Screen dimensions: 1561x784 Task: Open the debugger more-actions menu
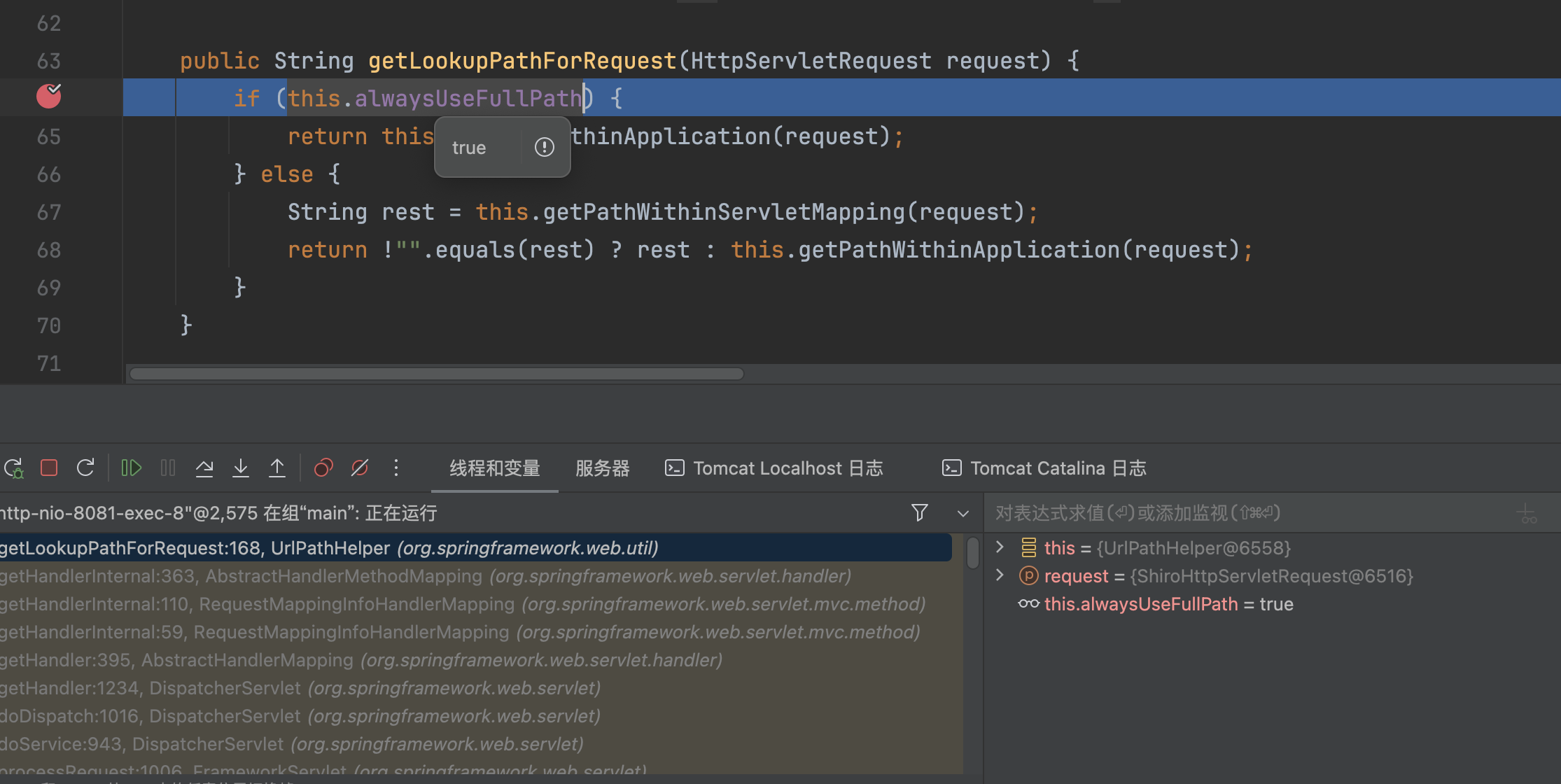396,468
